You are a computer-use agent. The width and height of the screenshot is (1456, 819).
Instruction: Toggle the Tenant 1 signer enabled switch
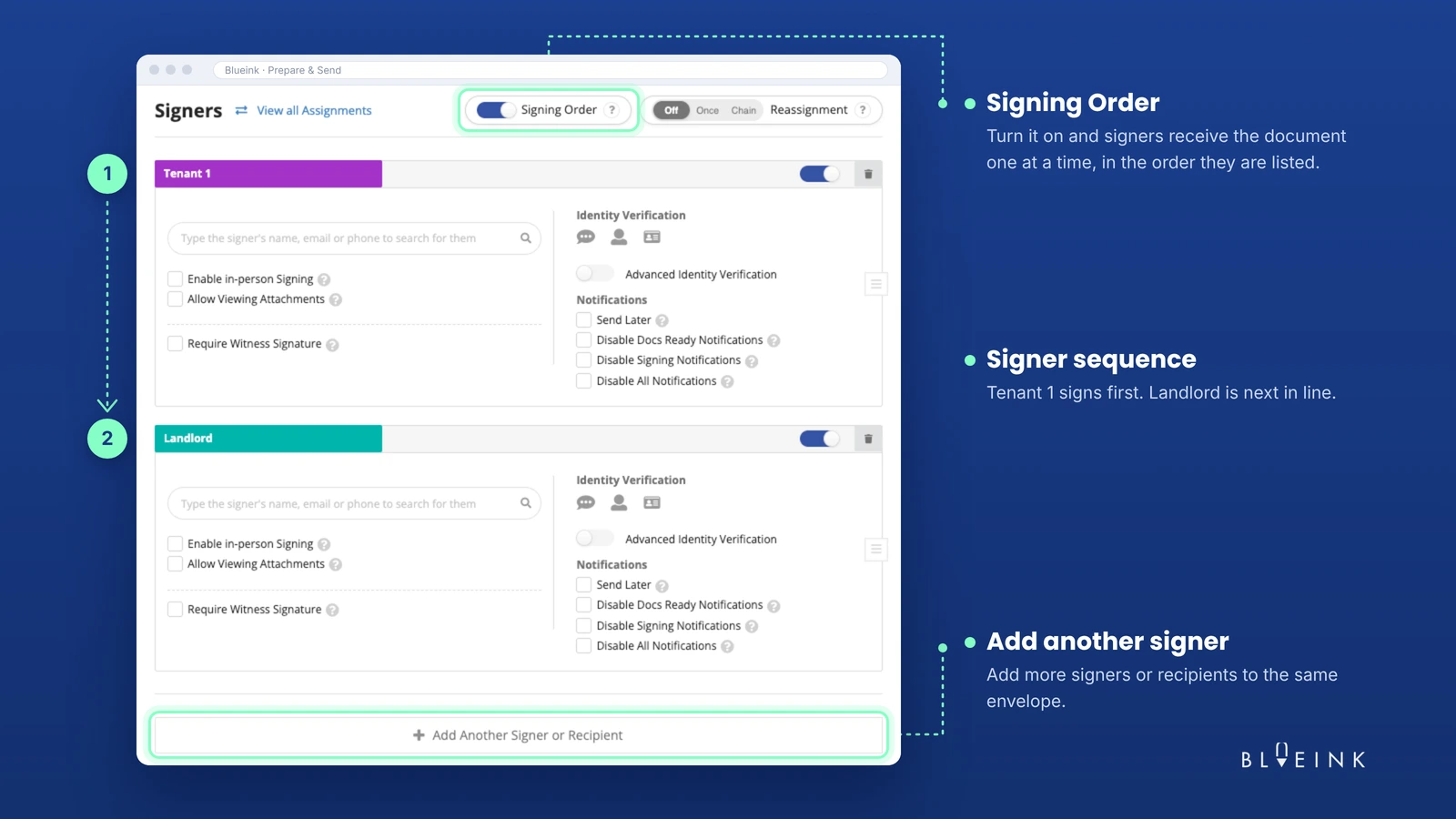[x=819, y=174]
